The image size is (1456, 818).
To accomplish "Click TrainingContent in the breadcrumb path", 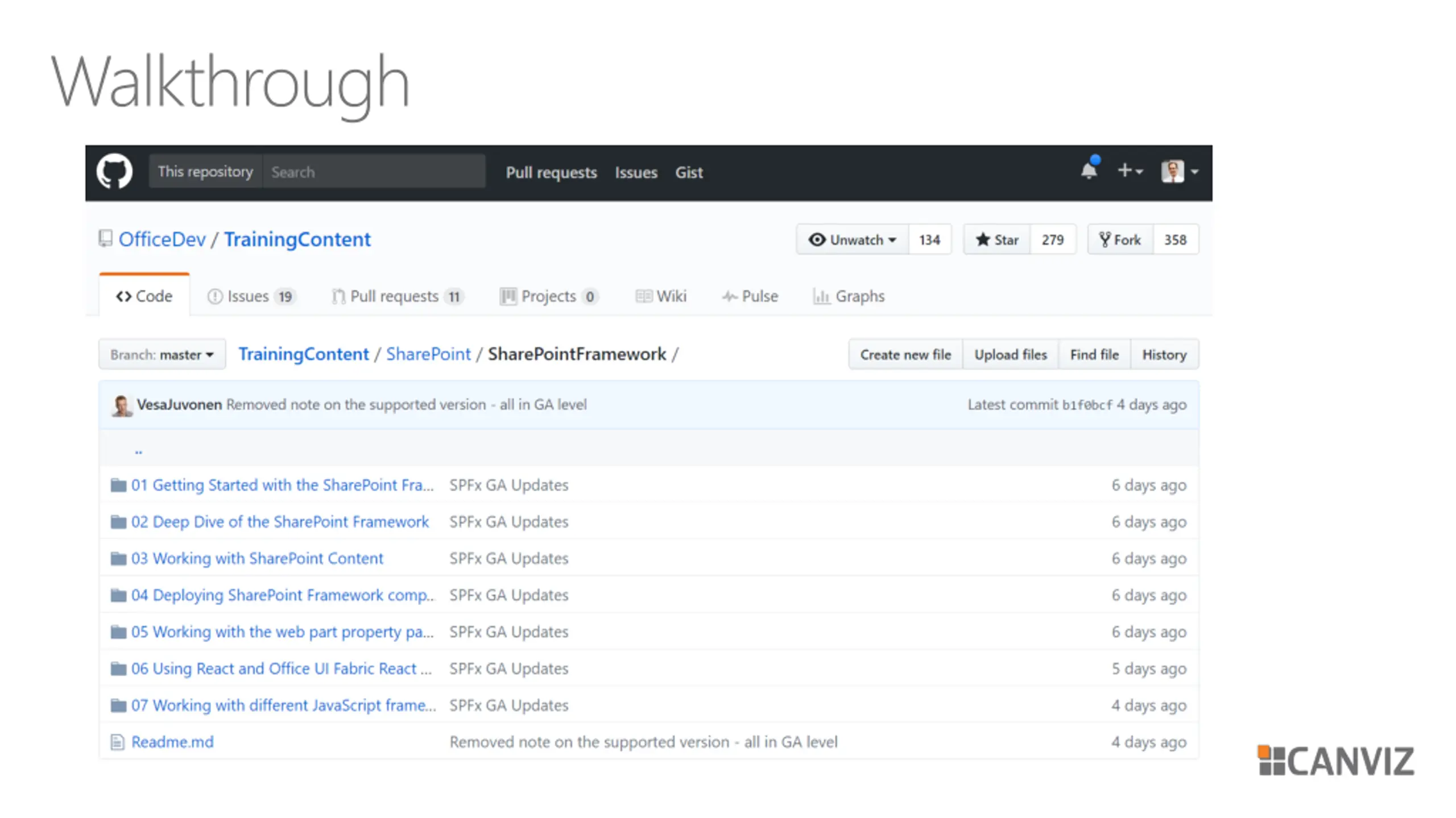I will 304,354.
